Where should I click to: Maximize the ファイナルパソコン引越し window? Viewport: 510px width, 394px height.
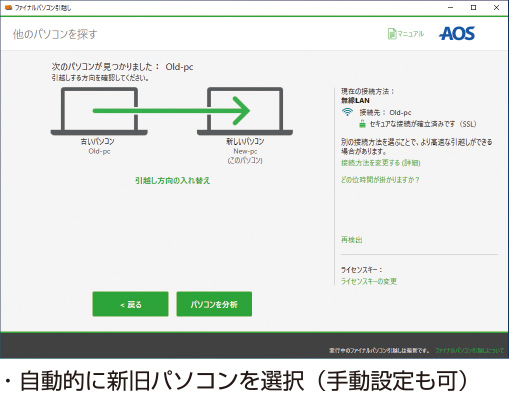[x=473, y=7]
